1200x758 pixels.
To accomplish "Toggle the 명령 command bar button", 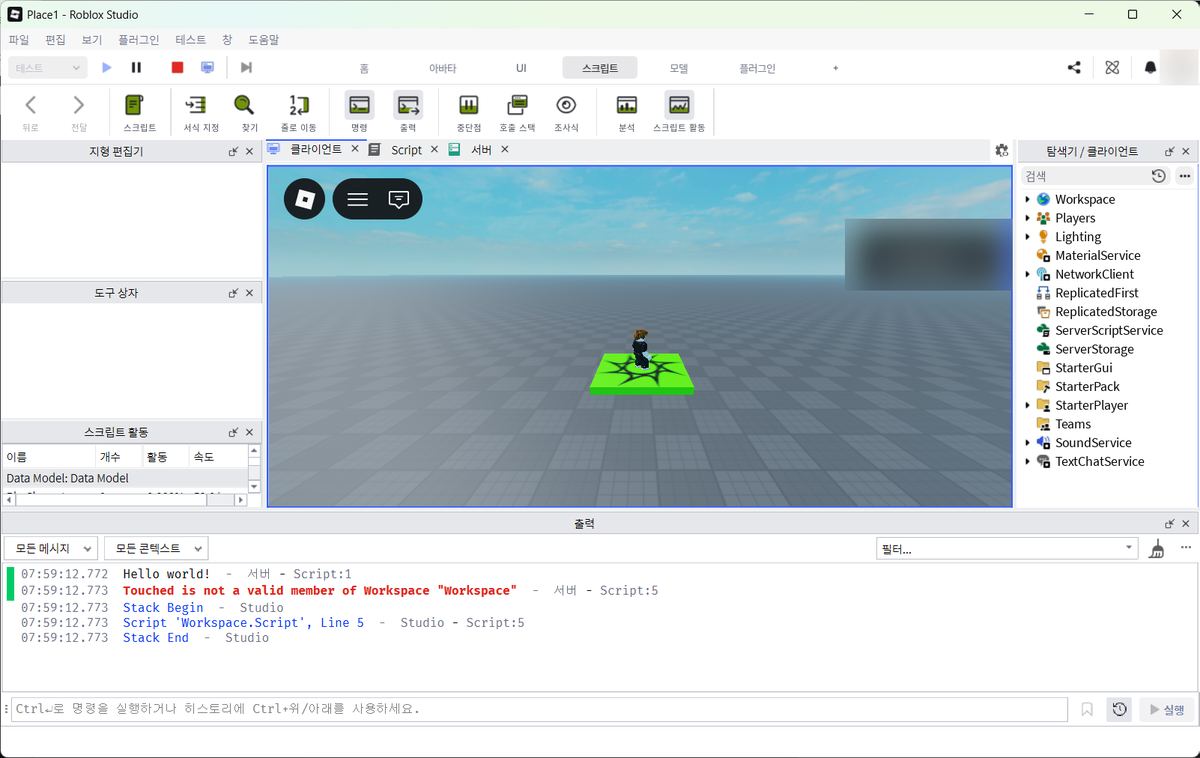I will [359, 112].
